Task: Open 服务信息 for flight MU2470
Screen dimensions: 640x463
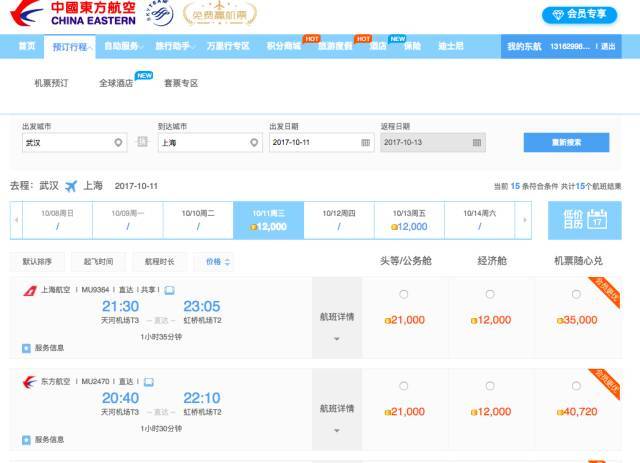Action: coord(43,440)
